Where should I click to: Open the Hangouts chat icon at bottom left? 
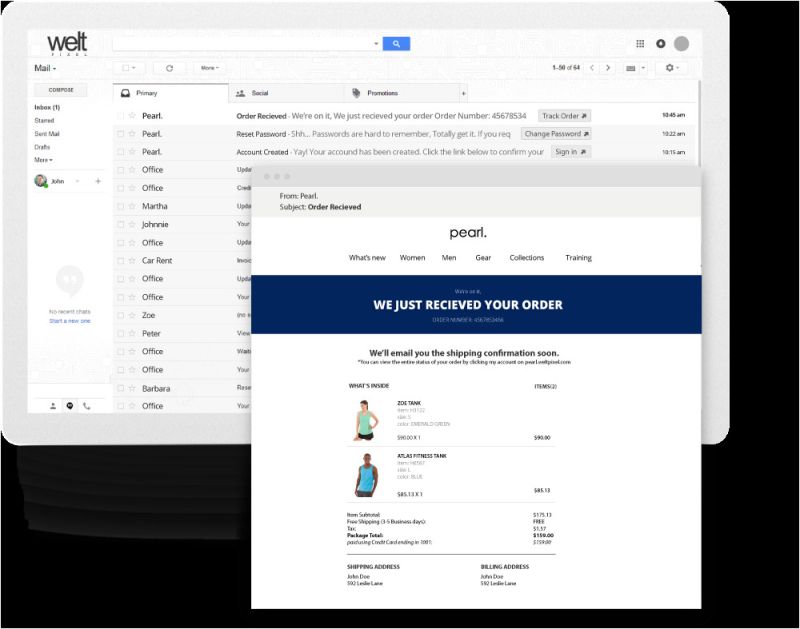[x=70, y=406]
